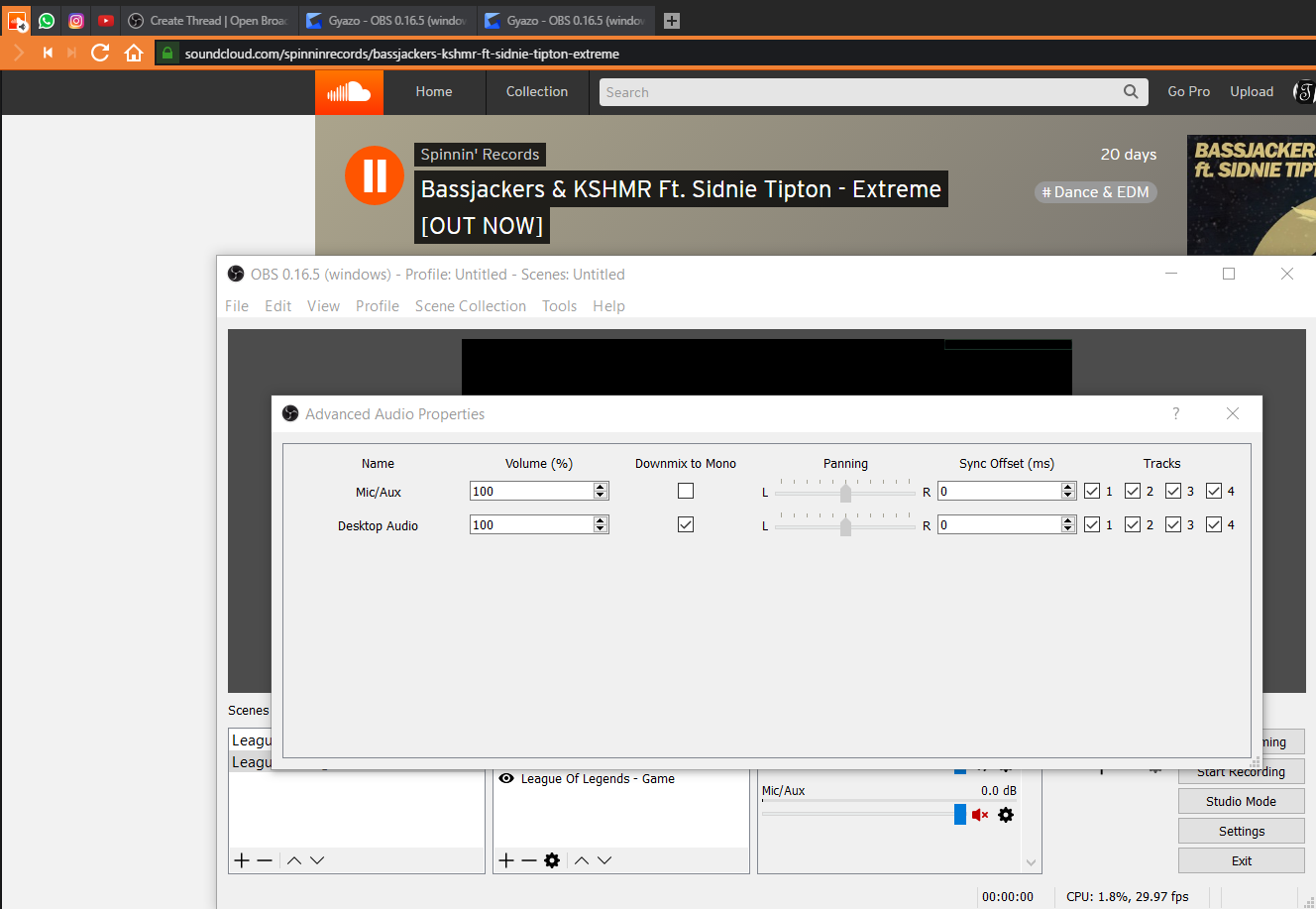Screen dimensions: 1316x909
Task: Disable Downmix to Mono for Desktop Audio
Action: pyautogui.click(x=686, y=524)
